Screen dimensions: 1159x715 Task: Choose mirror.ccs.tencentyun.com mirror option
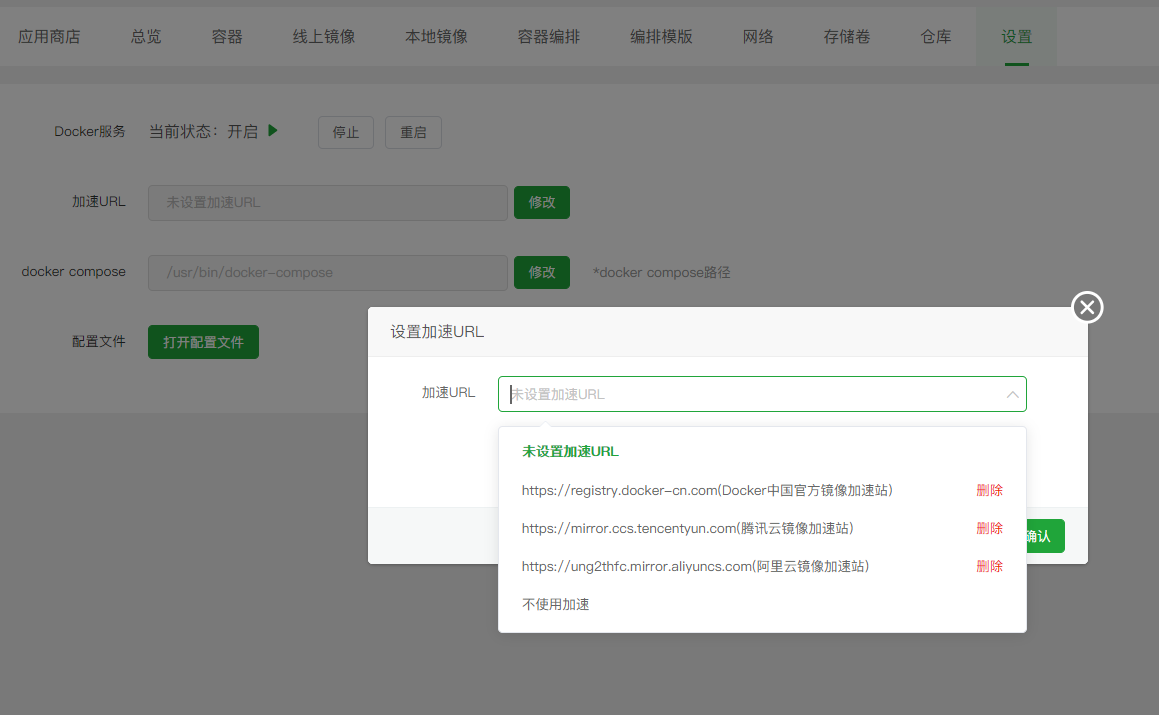click(x=687, y=528)
